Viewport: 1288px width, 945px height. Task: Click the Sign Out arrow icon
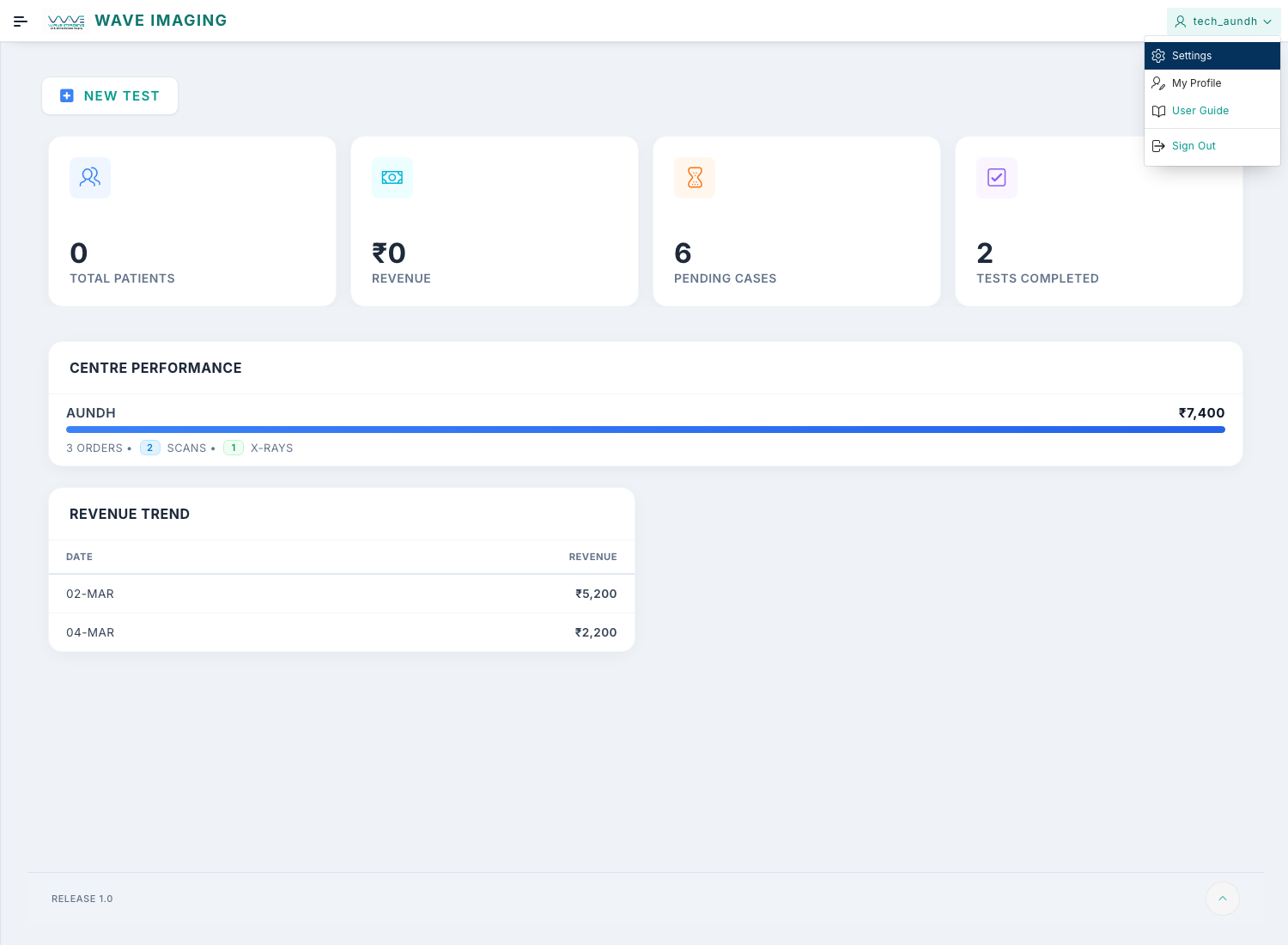[1158, 146]
